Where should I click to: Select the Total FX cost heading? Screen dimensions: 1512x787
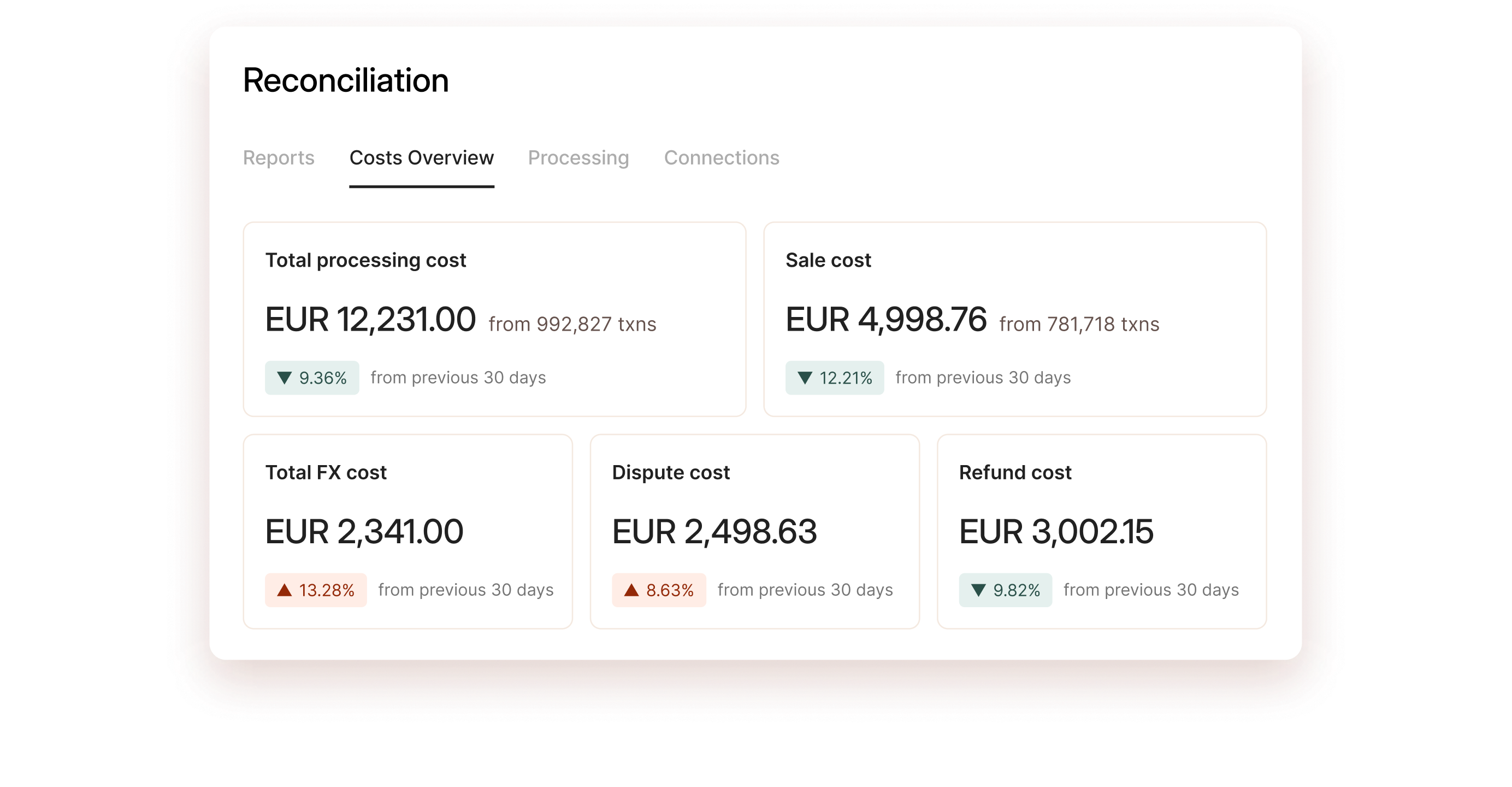pos(326,472)
